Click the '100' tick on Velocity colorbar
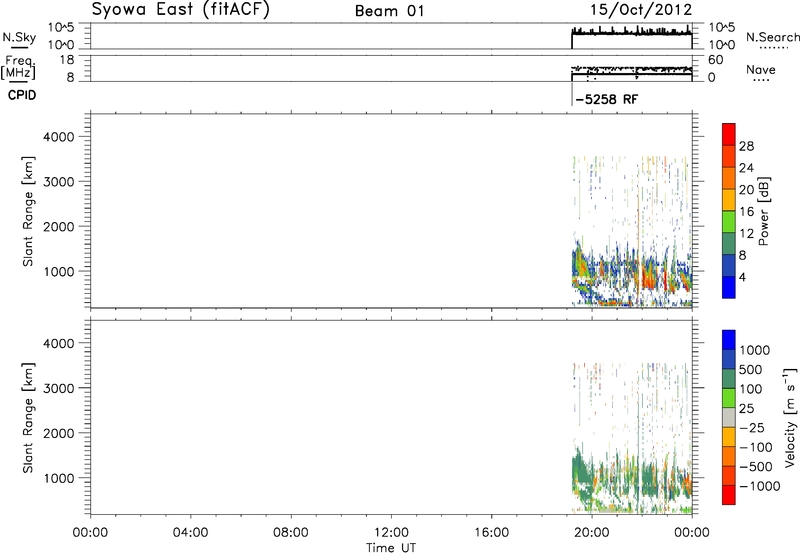This screenshot has width=800, height=554. point(750,389)
